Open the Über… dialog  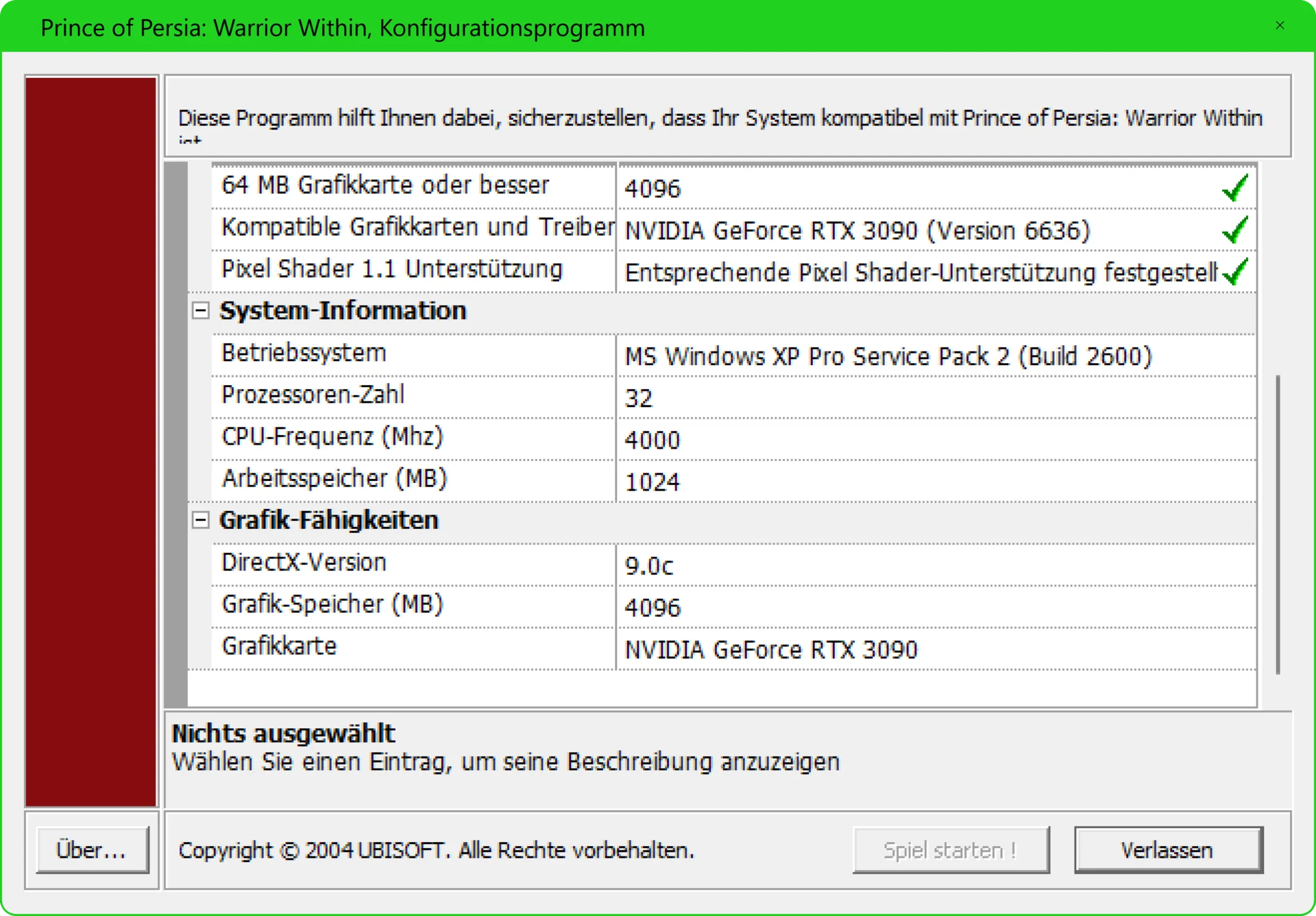(x=92, y=850)
